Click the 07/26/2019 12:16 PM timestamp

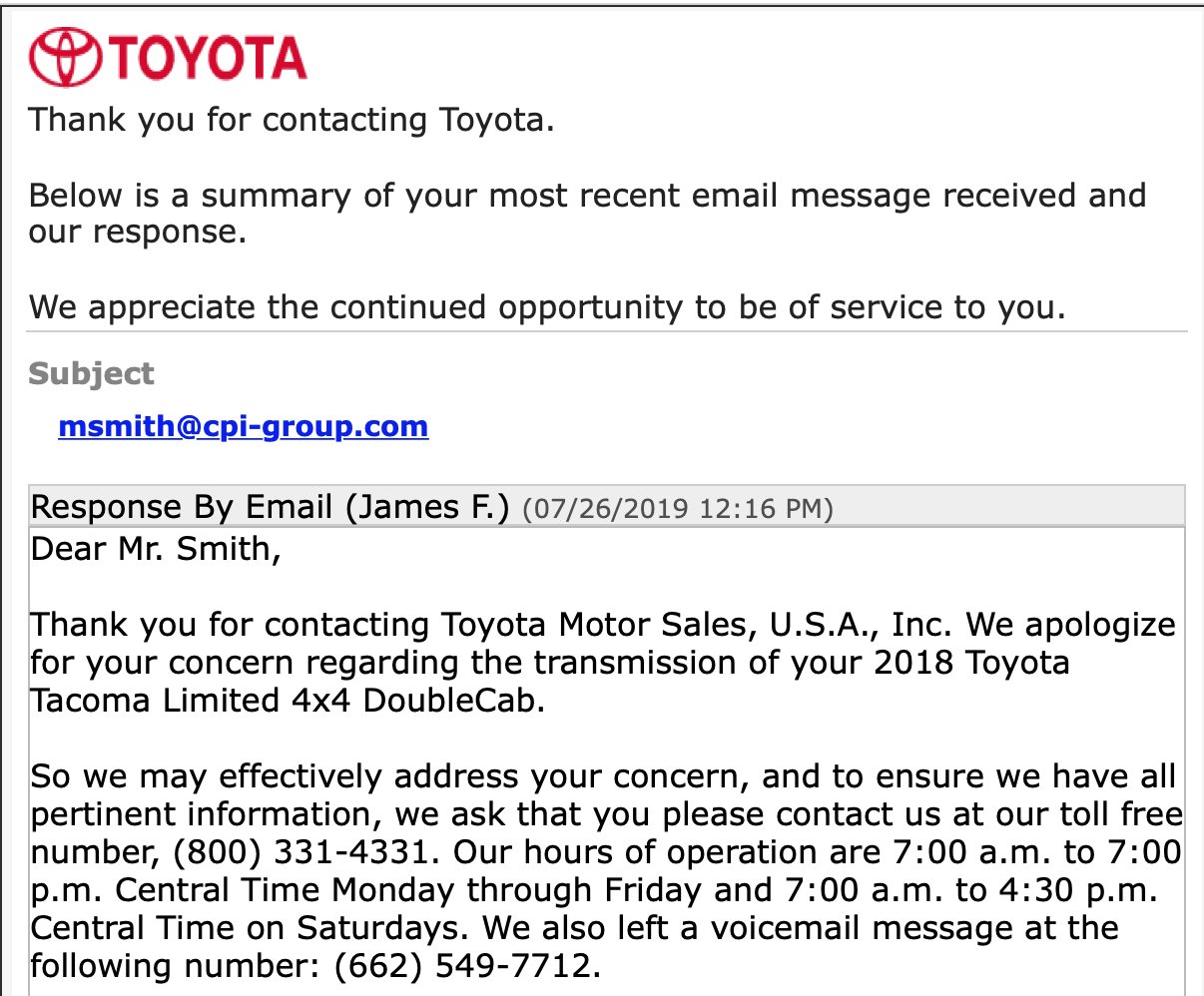coord(677,509)
